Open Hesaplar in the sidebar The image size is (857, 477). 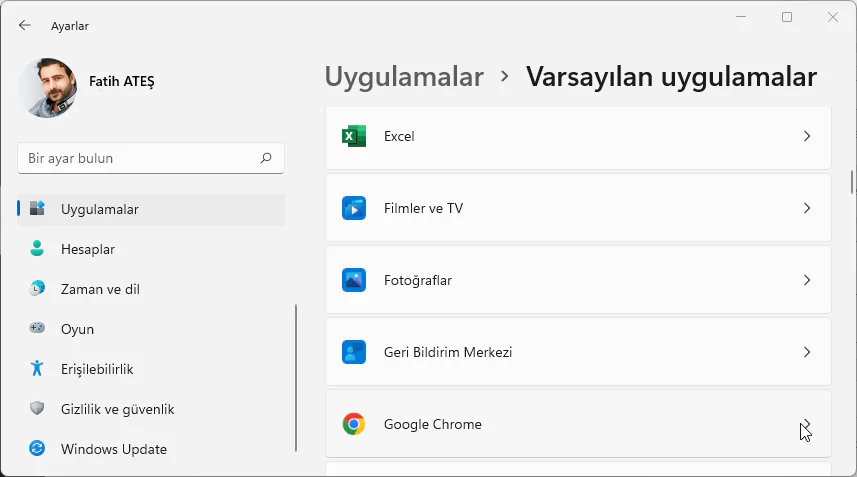pyautogui.click(x=88, y=249)
